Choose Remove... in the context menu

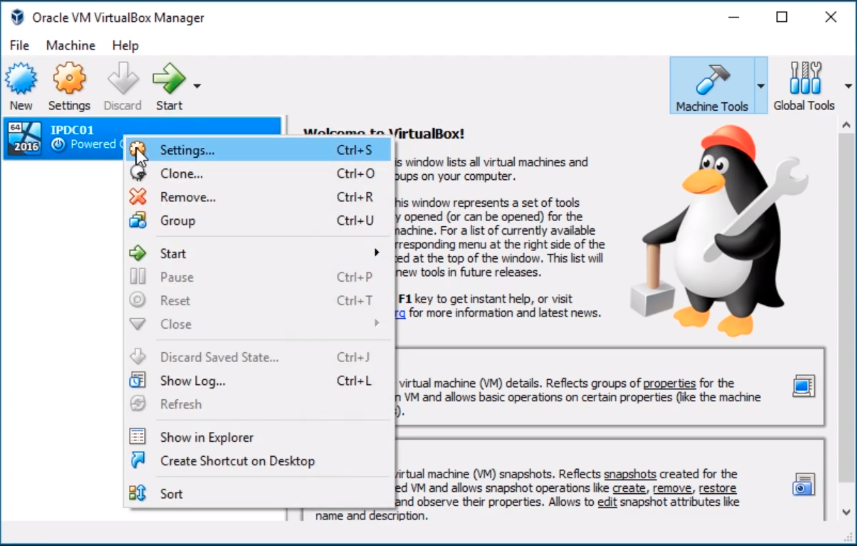(187, 197)
